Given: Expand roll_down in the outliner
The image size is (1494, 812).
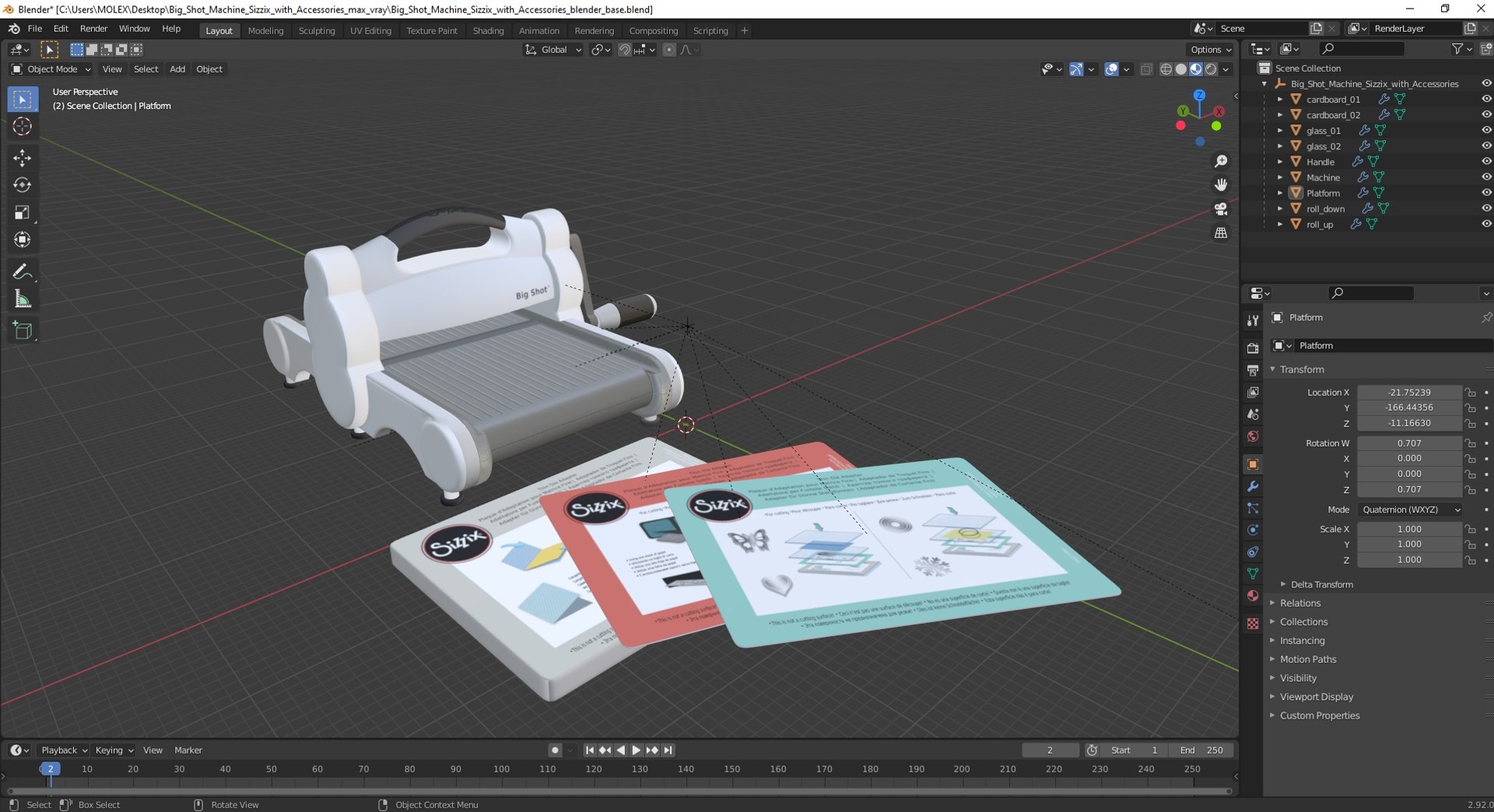Looking at the screenshot, I should point(1280,208).
